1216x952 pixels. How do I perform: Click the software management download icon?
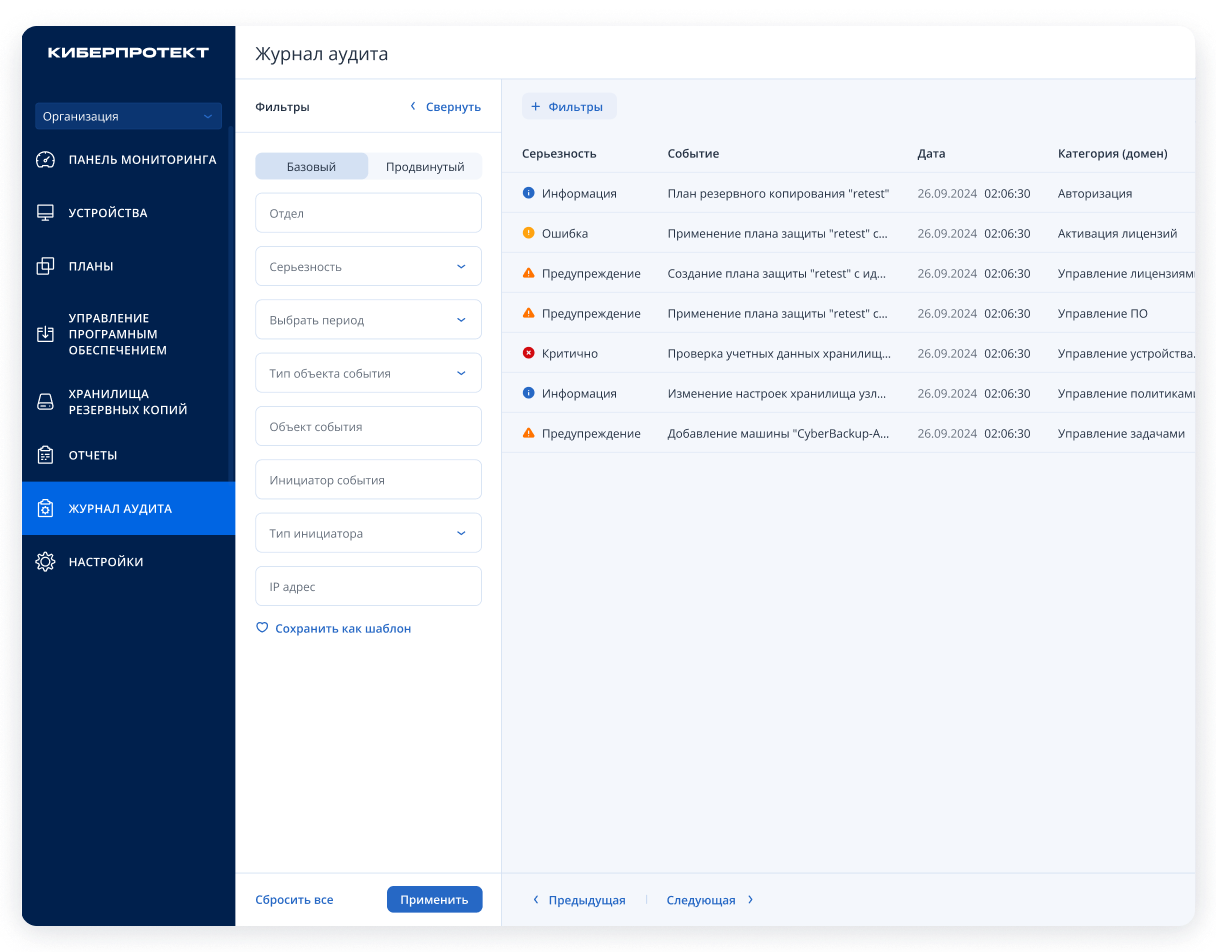45,334
